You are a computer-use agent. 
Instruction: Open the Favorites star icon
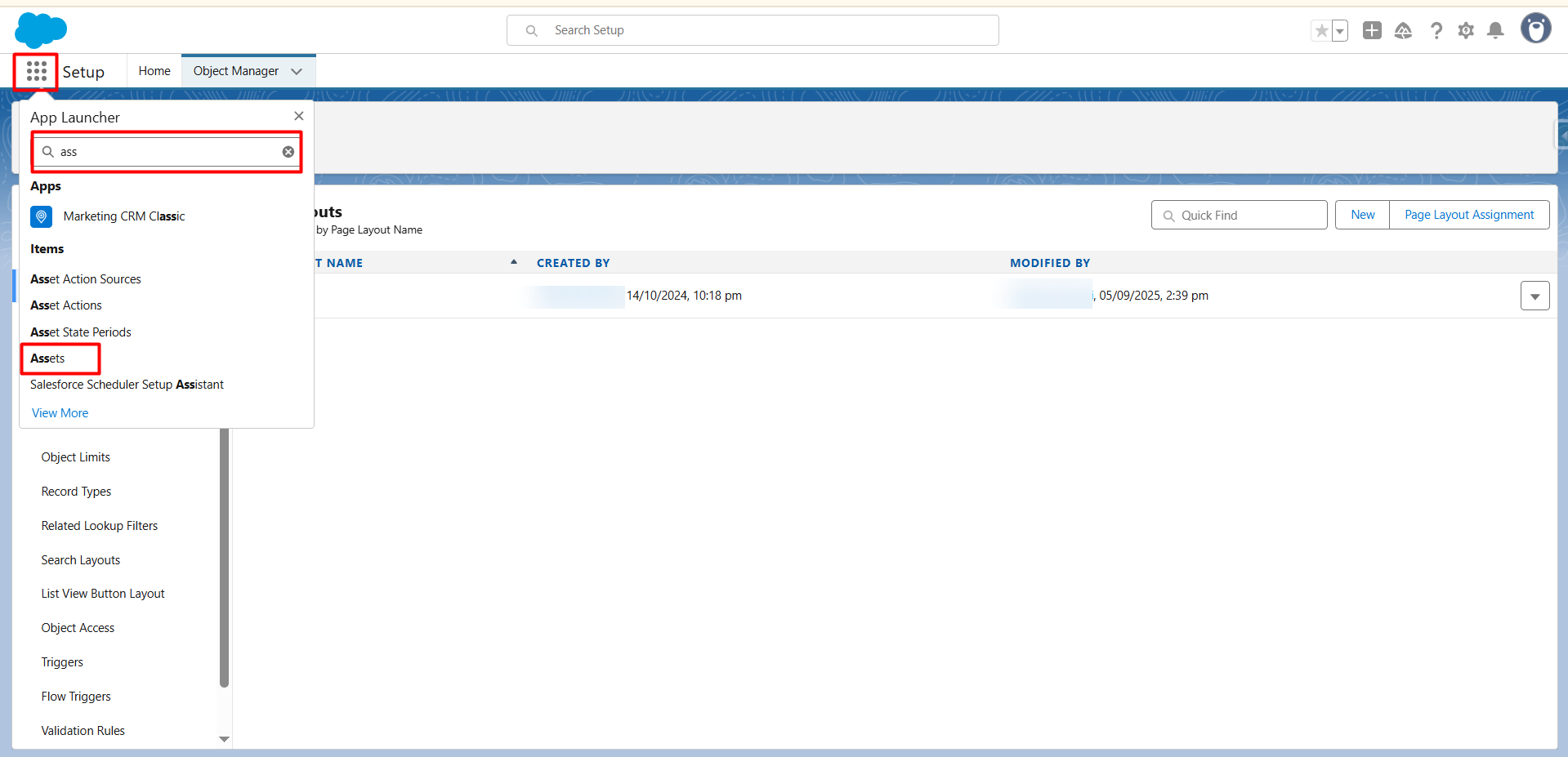click(x=1321, y=31)
